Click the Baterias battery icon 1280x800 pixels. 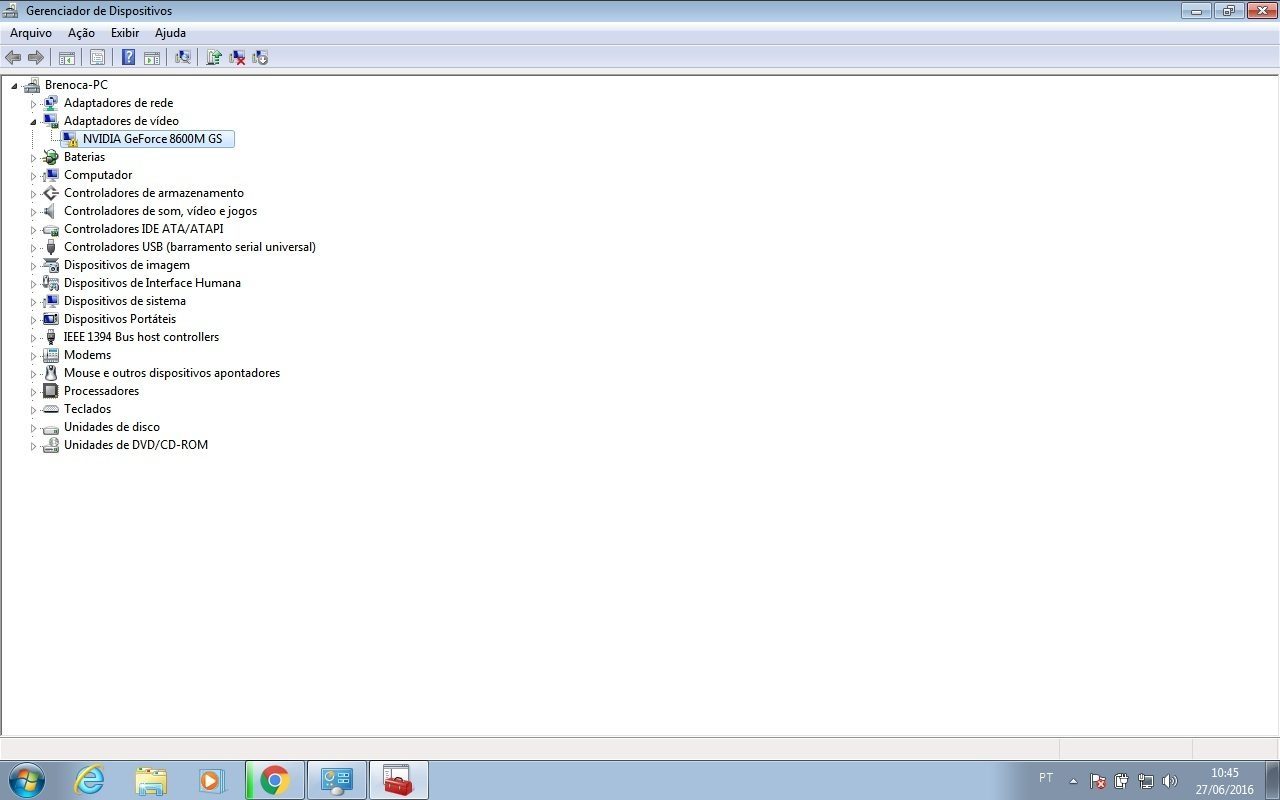51,157
